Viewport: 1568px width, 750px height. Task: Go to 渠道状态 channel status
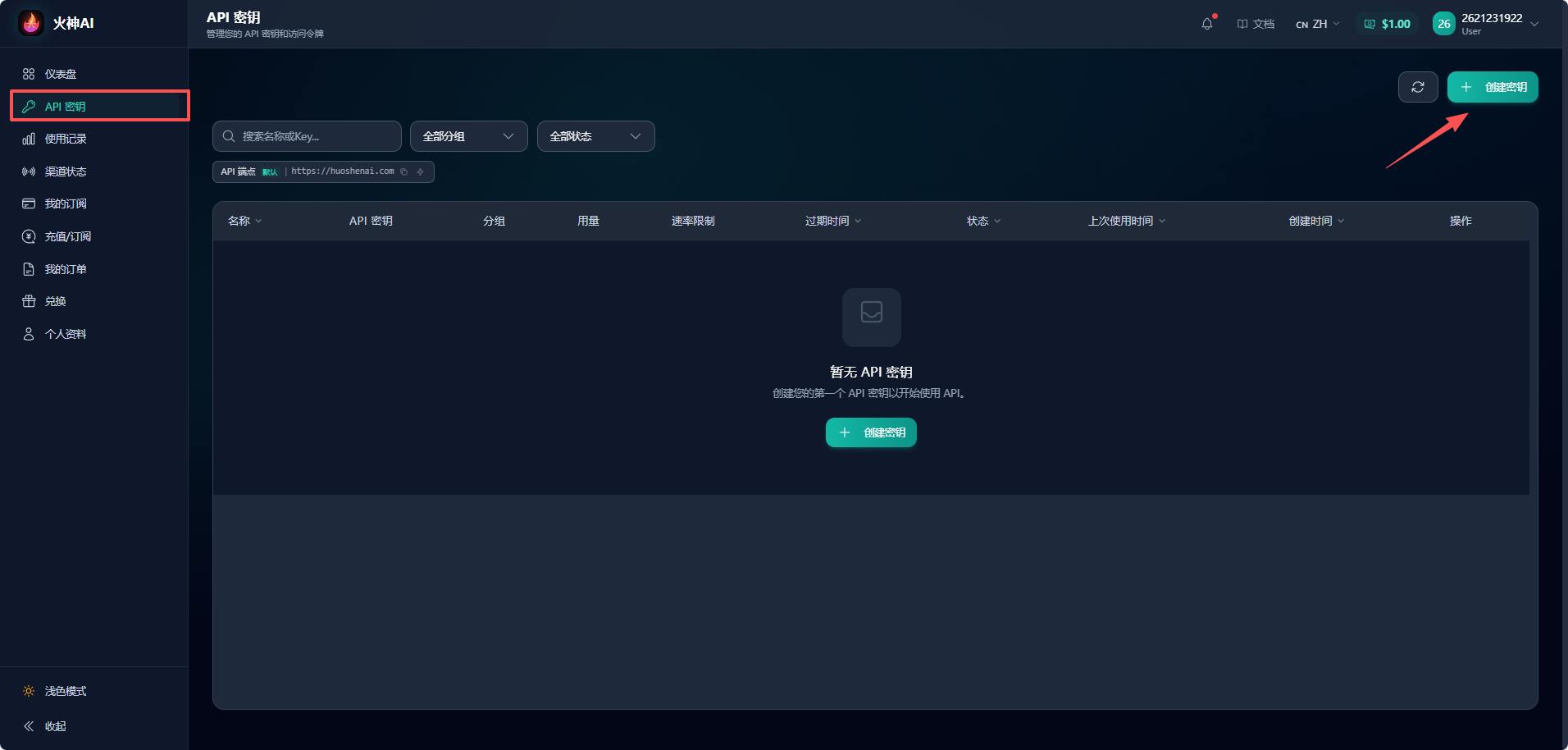(94, 171)
